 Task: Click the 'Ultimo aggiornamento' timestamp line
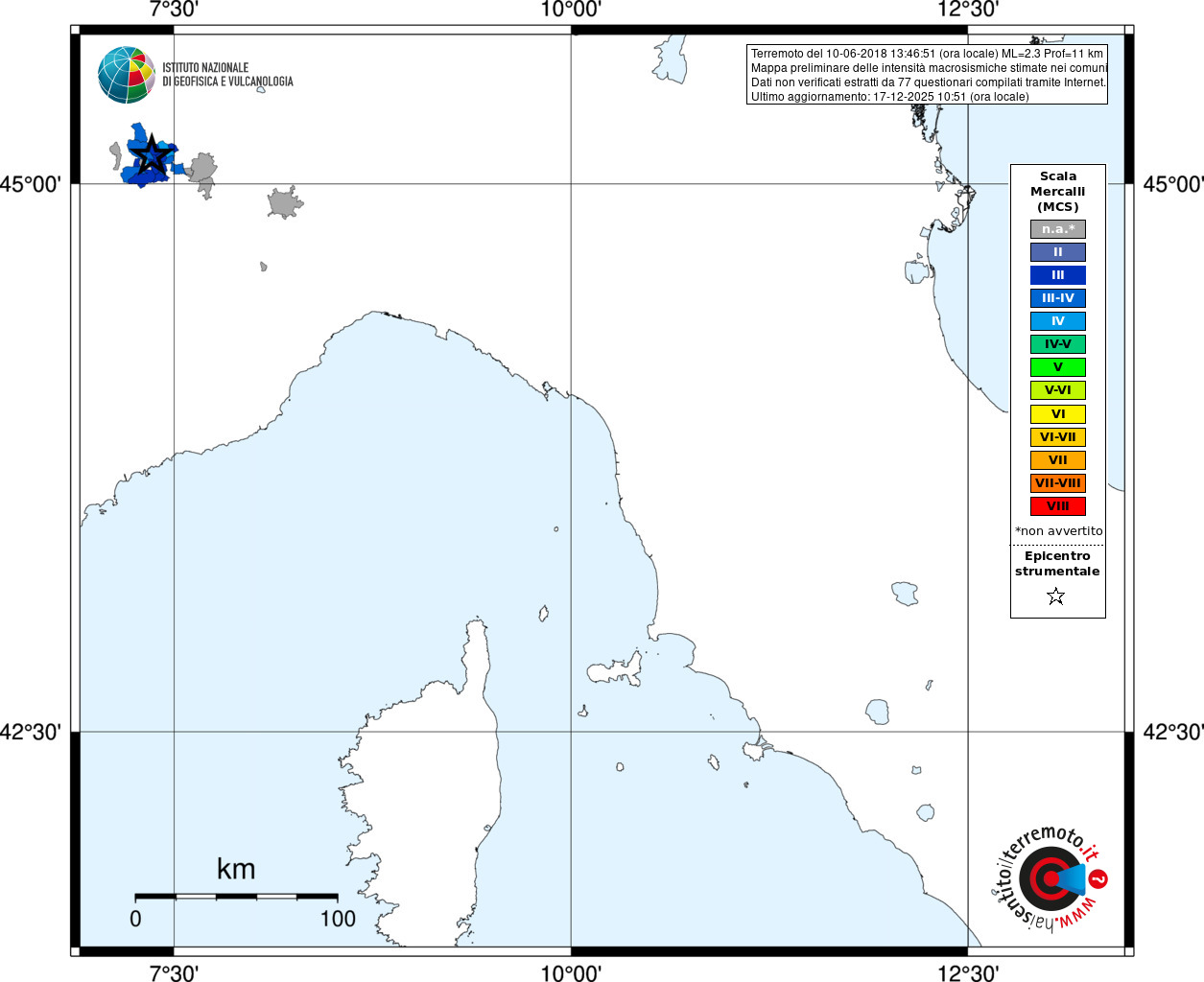(889, 97)
